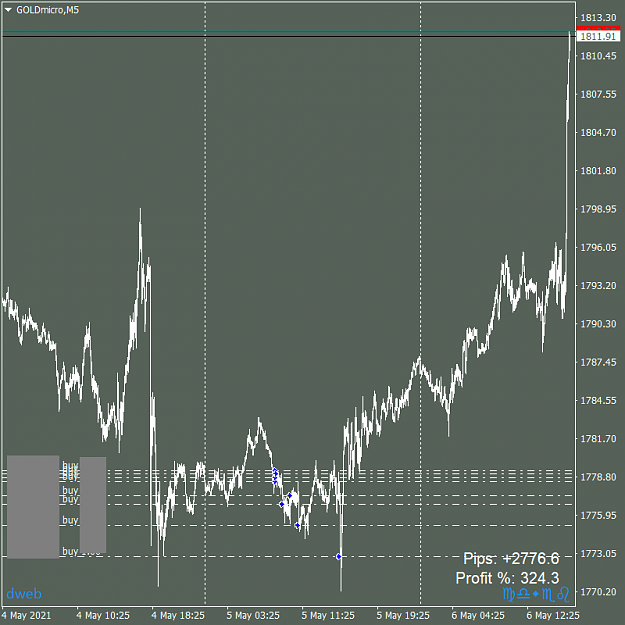Select the current price label 1811.91
Viewport: 625px width, 625px height.
(598, 37)
